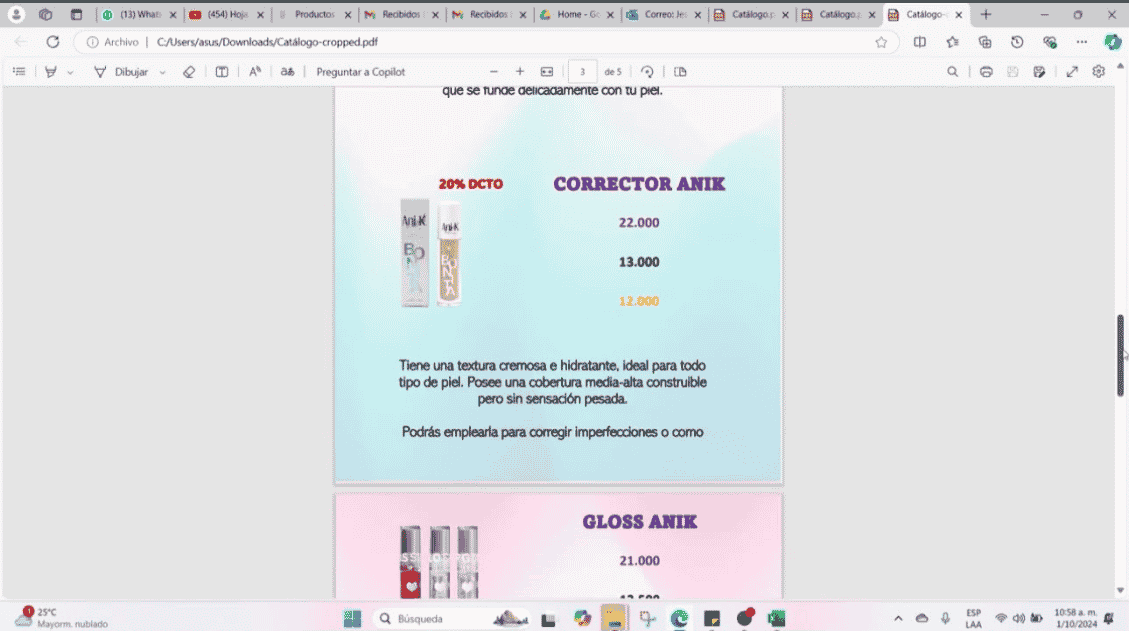This screenshot has height=631, width=1129.
Task: Click the taskbar Búsqueda search box
Action: point(452,619)
